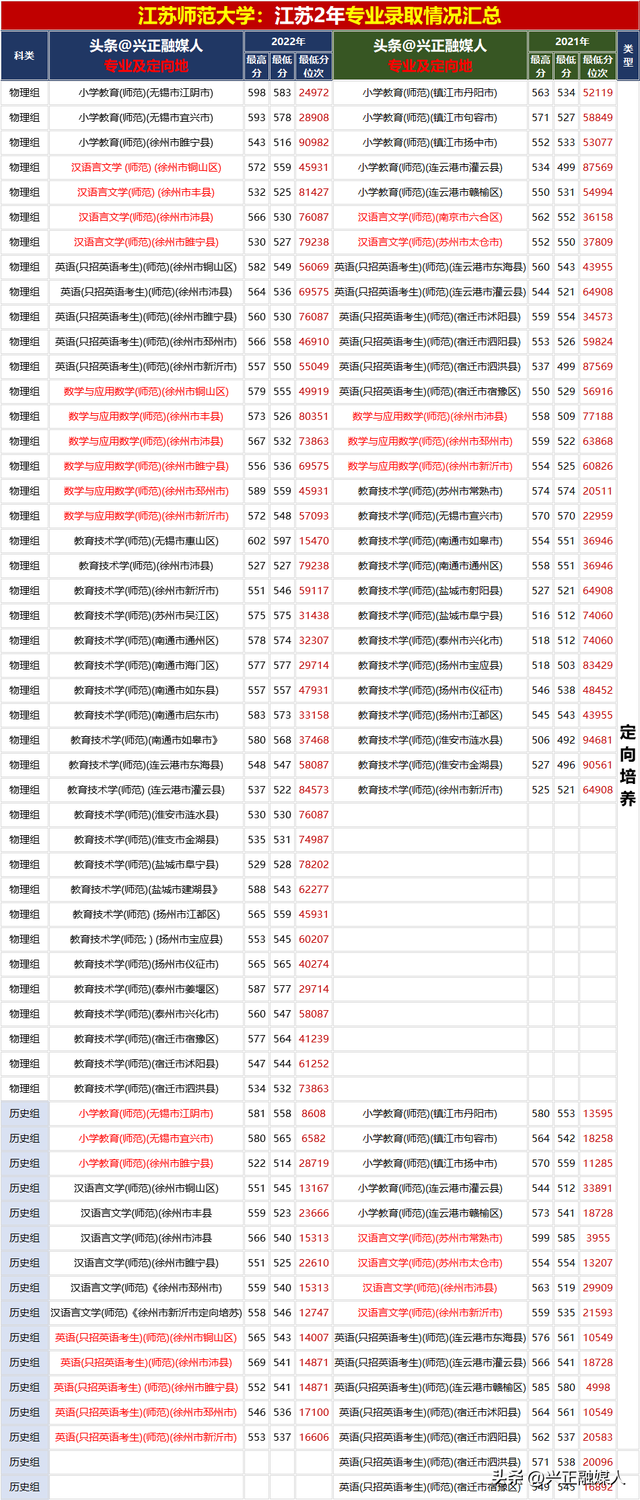Select rank value 32307
Viewport: 640px width, 1500px height.
[x=314, y=640]
